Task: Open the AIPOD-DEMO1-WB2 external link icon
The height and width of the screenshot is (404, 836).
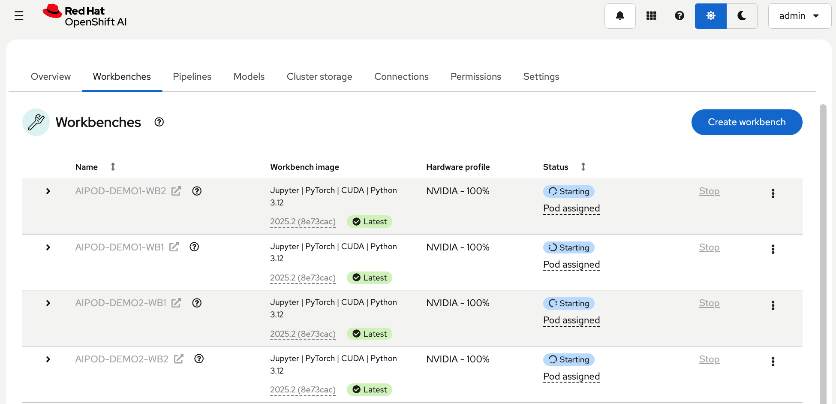Action: point(176,191)
